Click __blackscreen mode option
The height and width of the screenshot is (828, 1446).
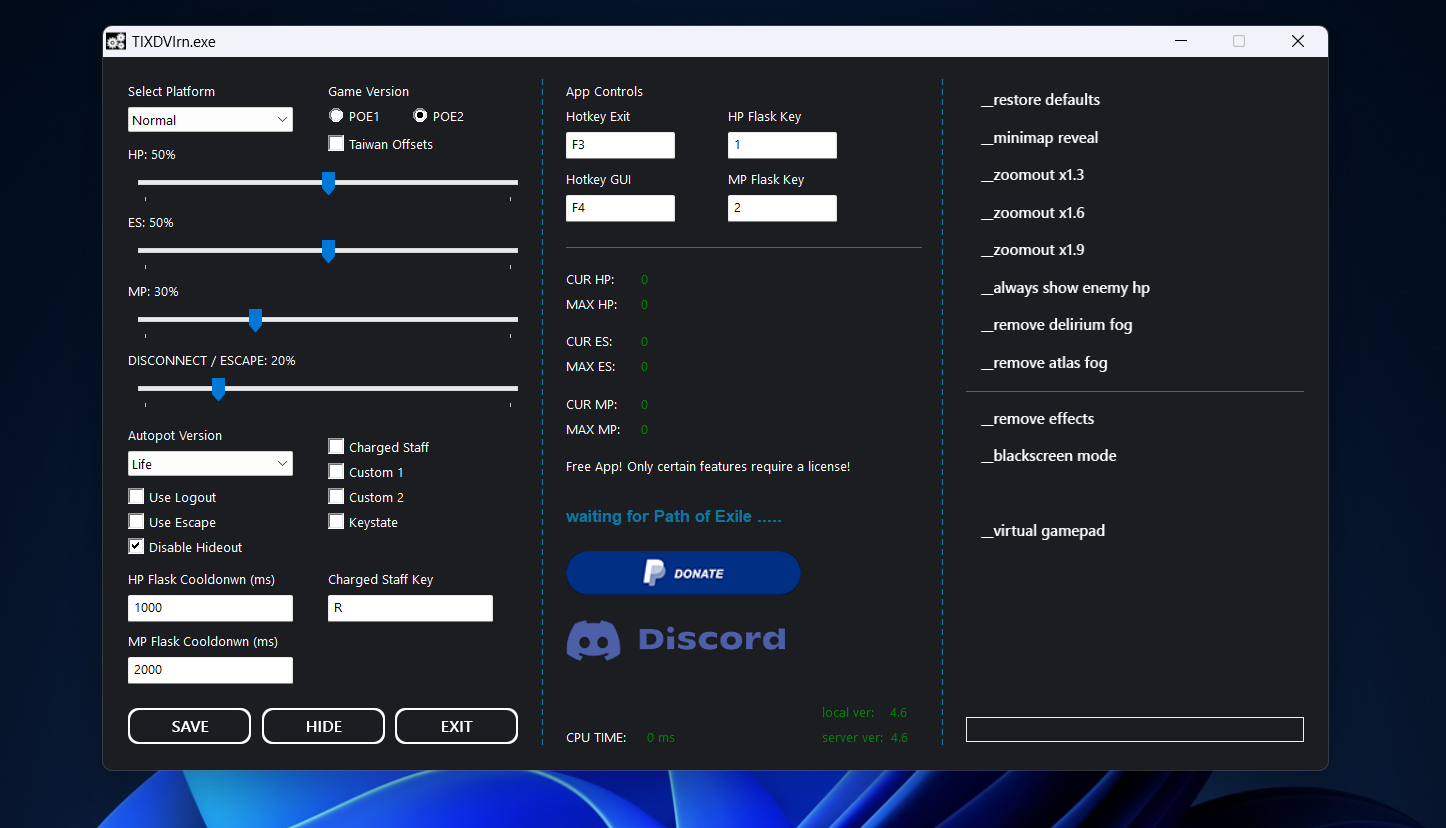point(1048,456)
